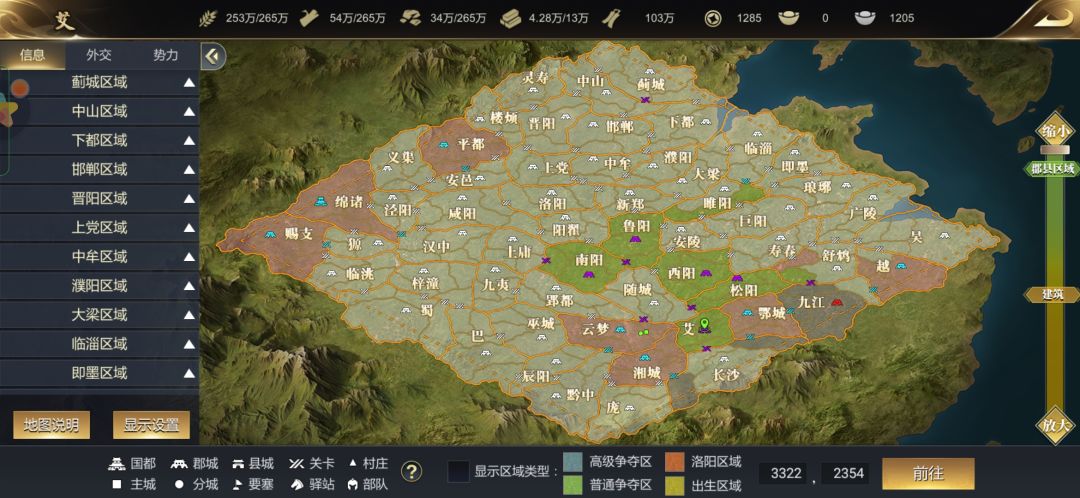
Task: Select the 建筑 zoom level marker
Action: click(1052, 295)
